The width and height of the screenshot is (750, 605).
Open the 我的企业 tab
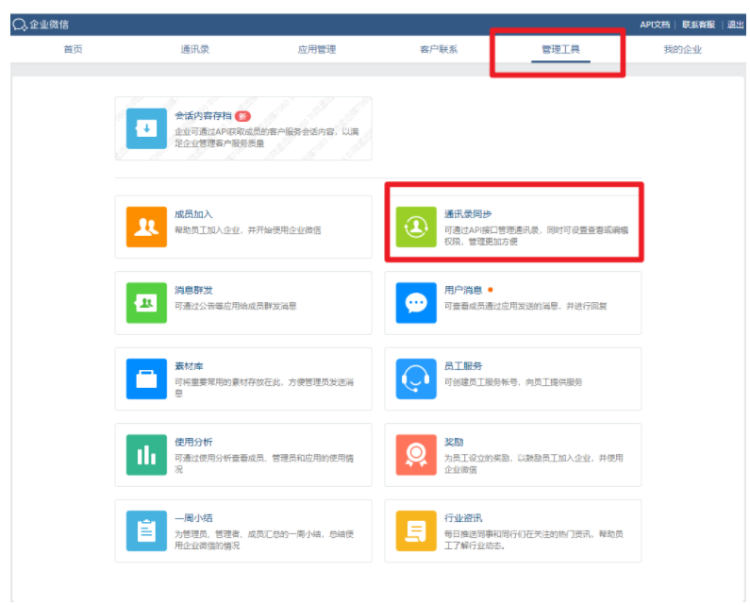[682, 49]
